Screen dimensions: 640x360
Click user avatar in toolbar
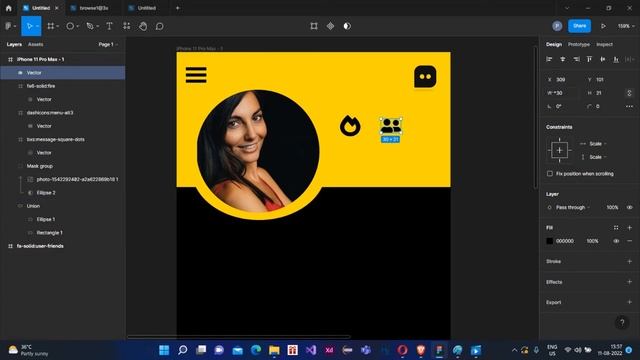tap(557, 26)
